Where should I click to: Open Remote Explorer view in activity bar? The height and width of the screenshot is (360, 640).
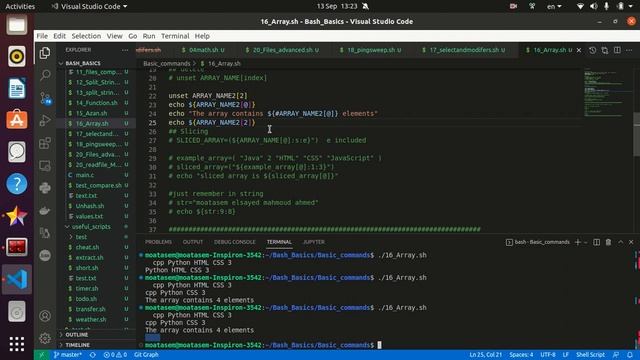click(45, 165)
